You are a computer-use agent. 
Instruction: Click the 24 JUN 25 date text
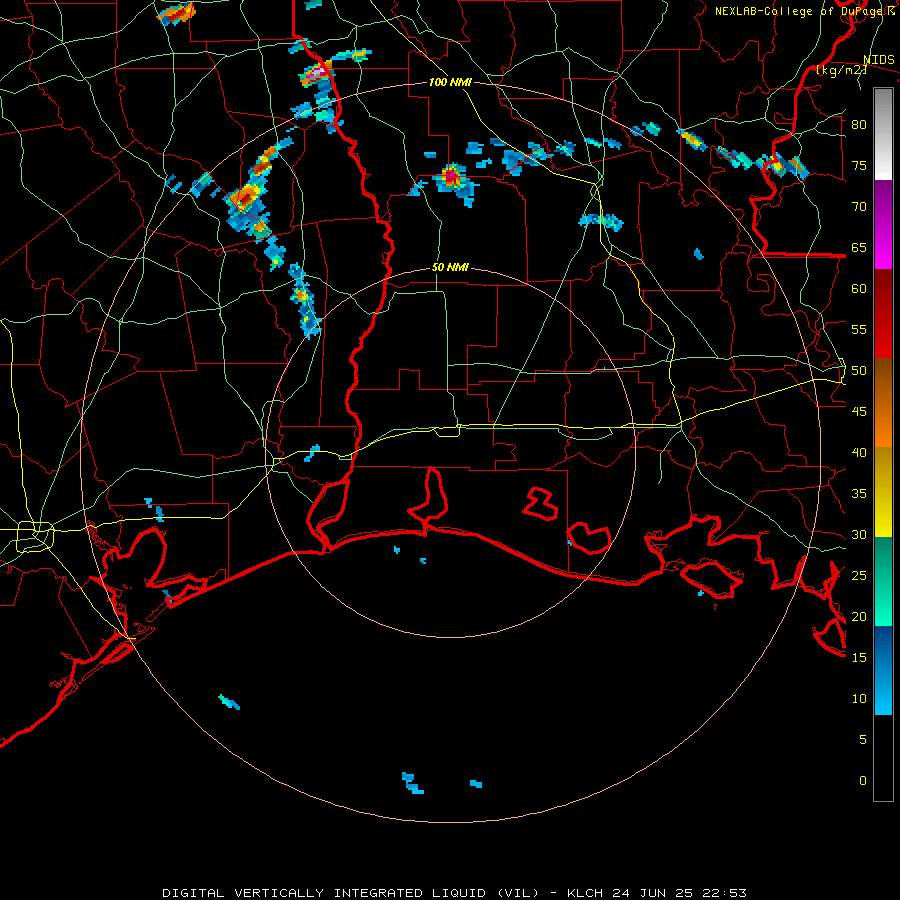654,893
